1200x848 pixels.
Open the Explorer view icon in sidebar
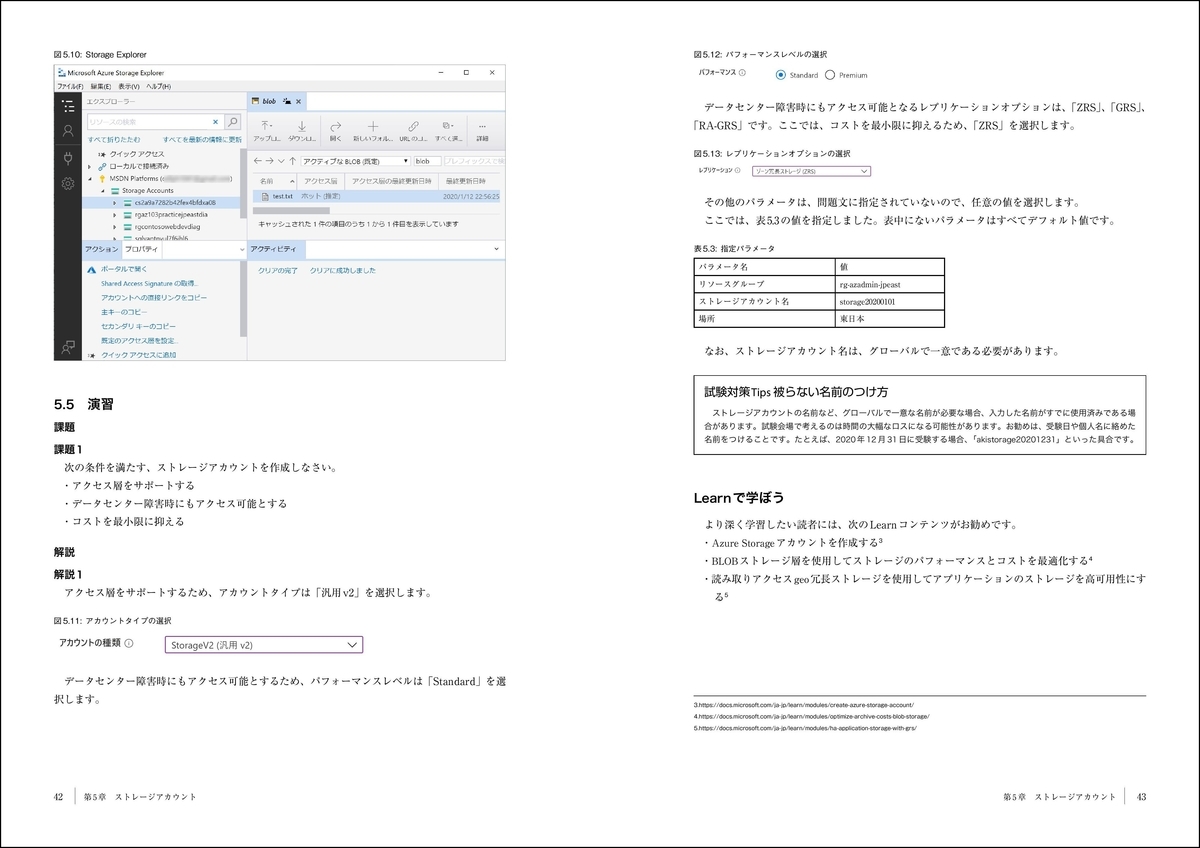[68, 104]
